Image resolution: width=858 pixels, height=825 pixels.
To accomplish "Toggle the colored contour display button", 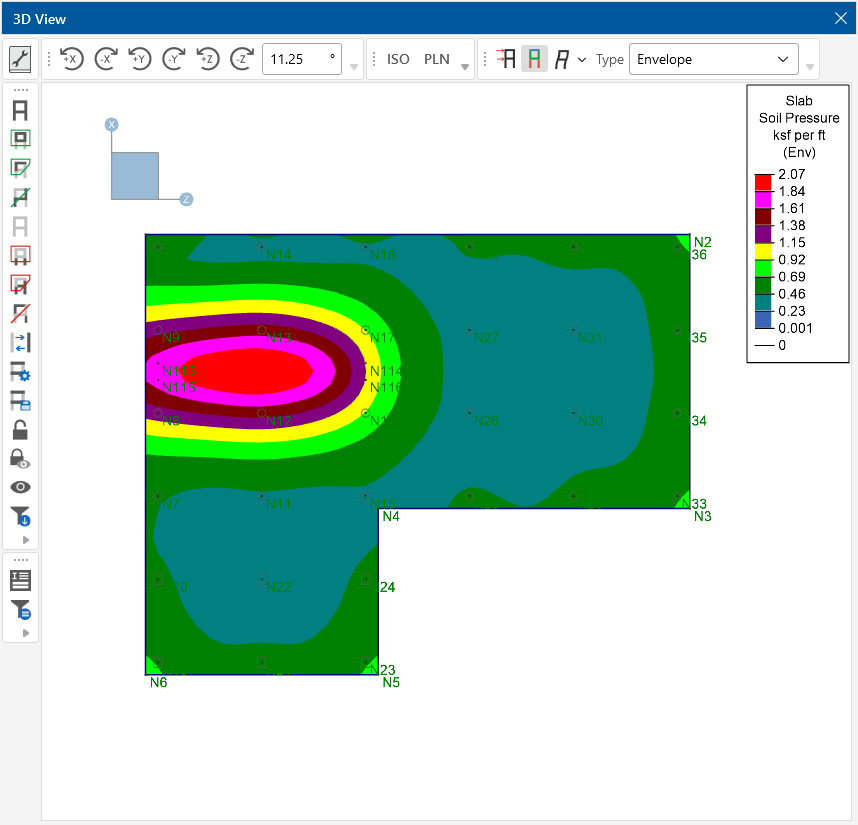I will pos(534,59).
